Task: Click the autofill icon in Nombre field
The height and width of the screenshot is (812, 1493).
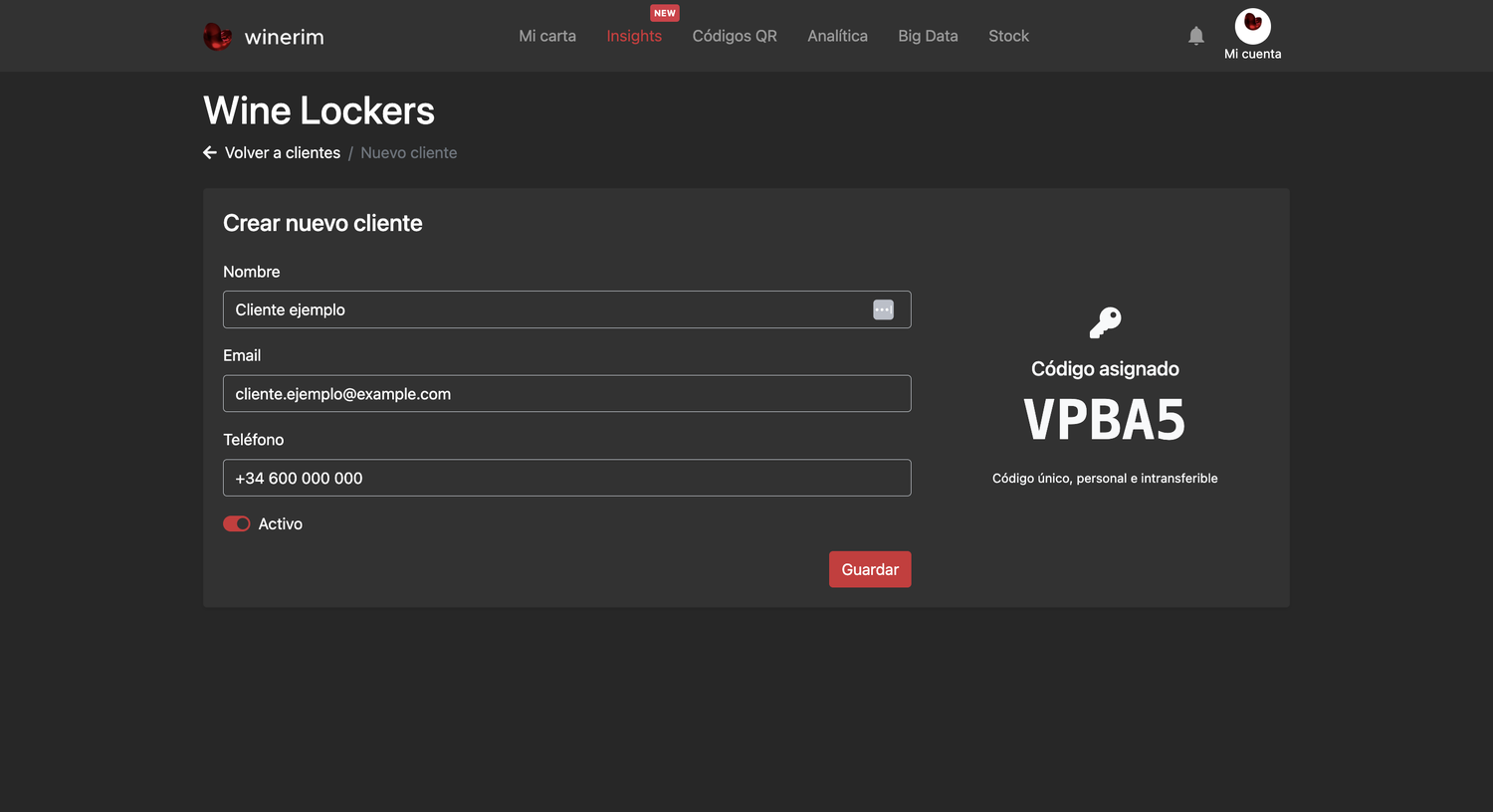Action: (x=883, y=309)
